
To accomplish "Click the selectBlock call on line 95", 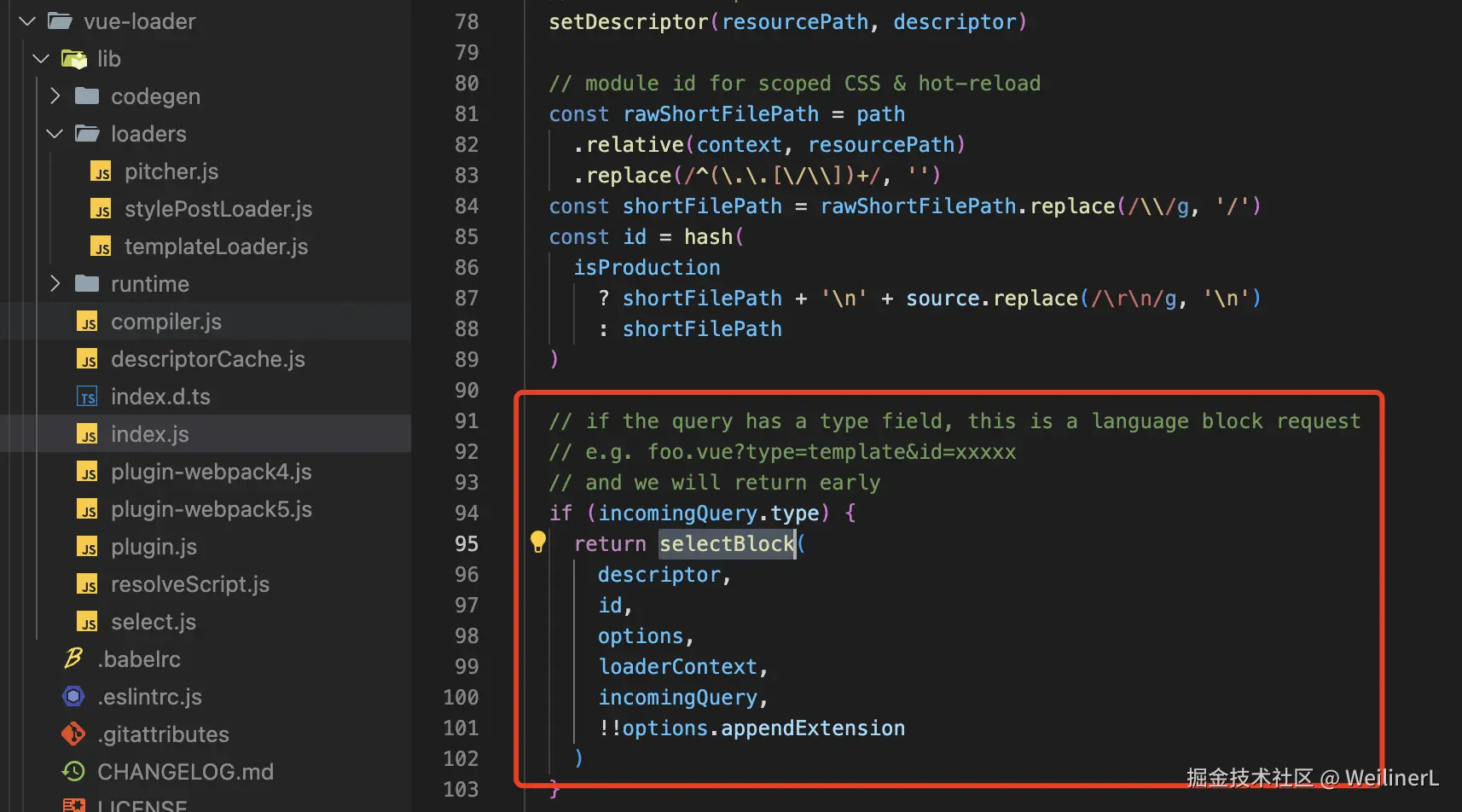I will point(727,543).
